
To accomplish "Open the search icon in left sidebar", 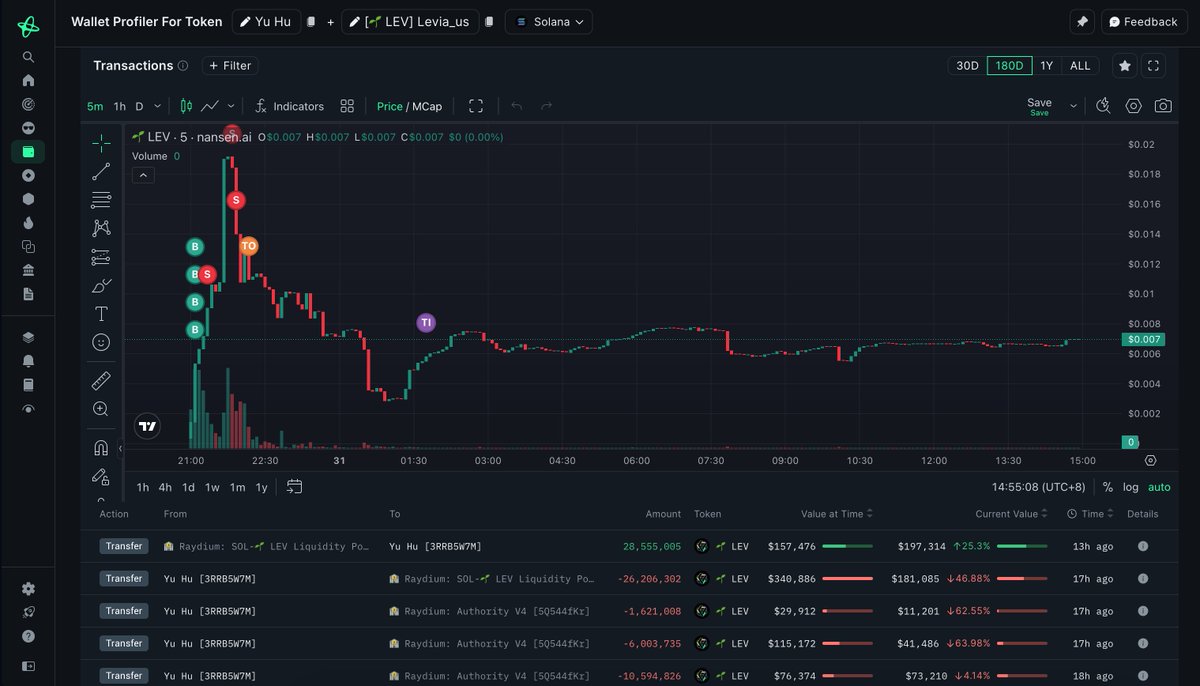I will (28, 57).
